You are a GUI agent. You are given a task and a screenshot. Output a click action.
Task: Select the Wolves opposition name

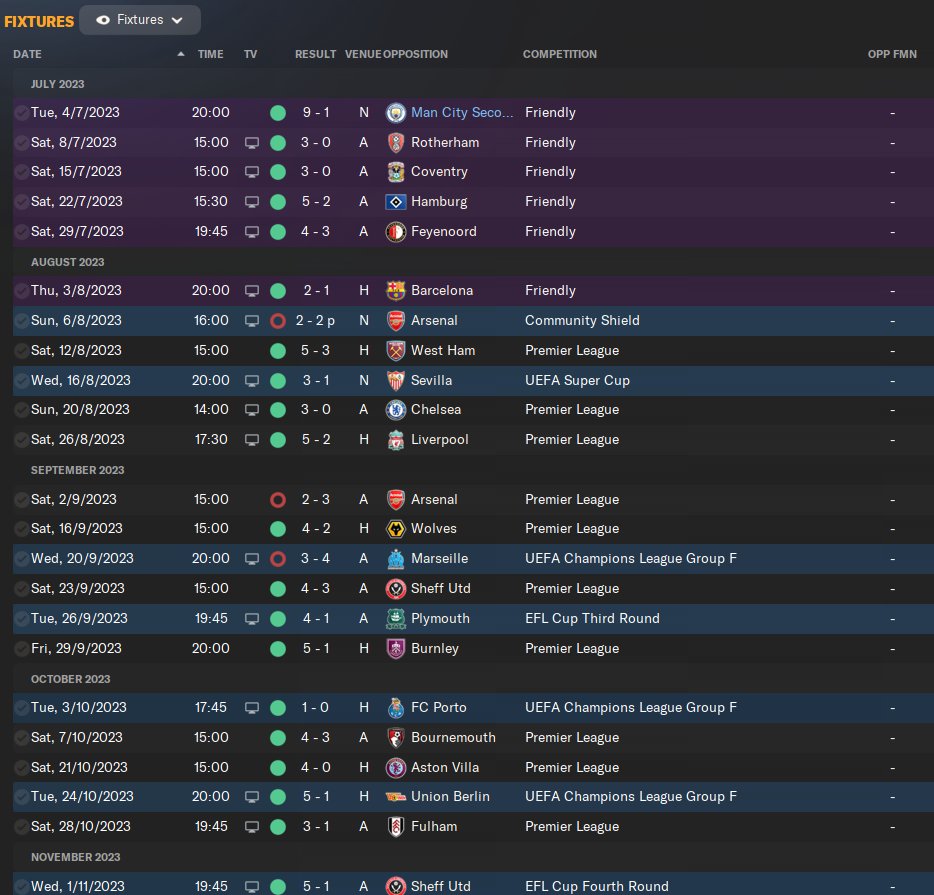(x=434, y=529)
